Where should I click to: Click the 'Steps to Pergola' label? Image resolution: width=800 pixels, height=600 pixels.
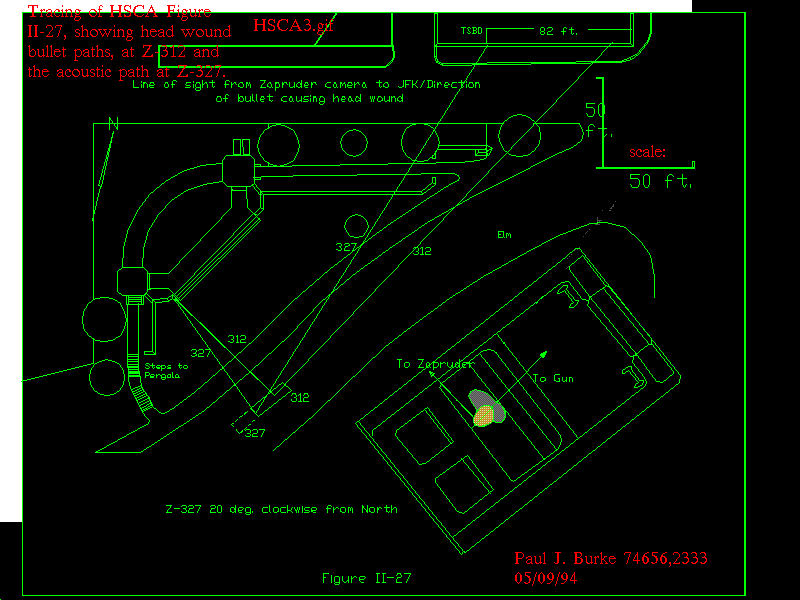(166, 371)
